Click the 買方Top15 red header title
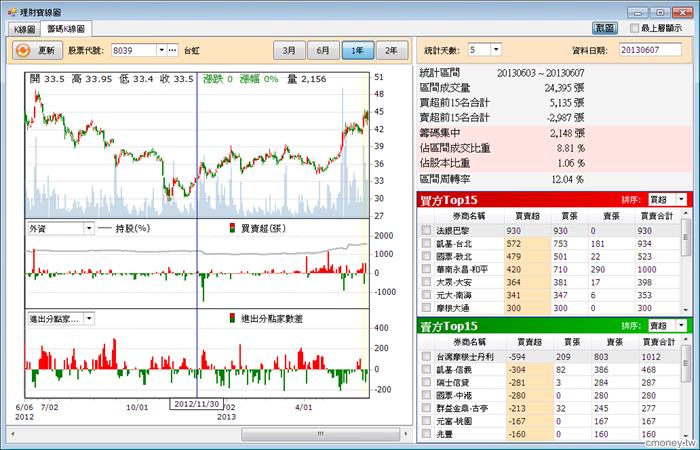This screenshot has height=450, width=700. coord(449,200)
